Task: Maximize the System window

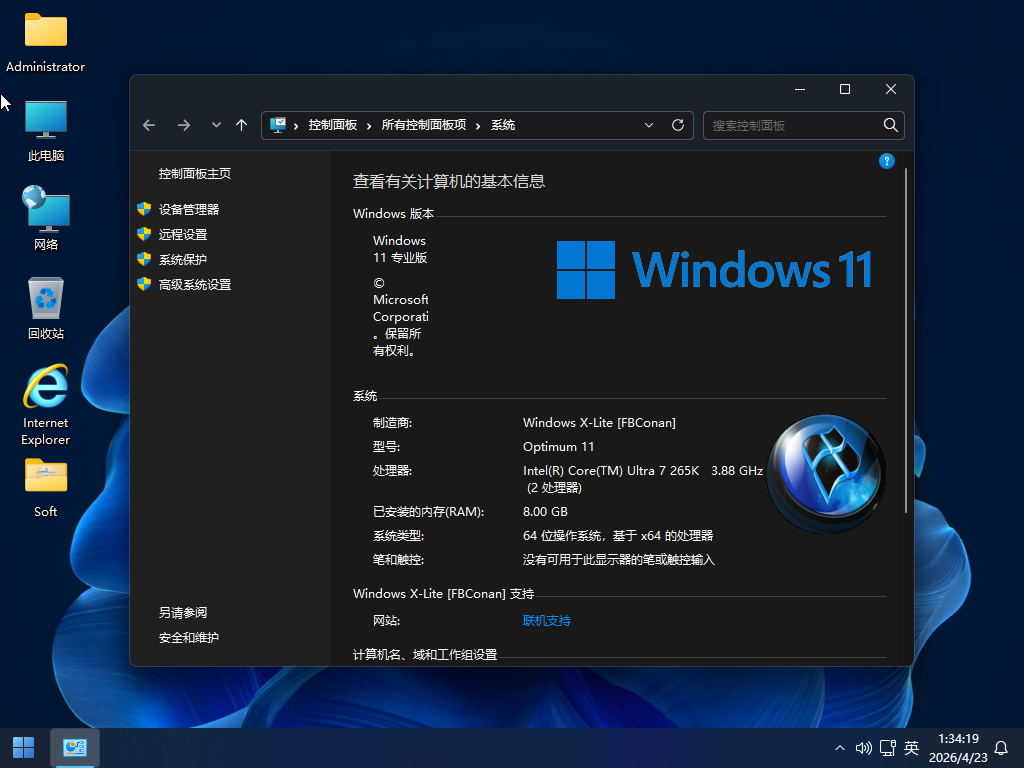Action: (844, 89)
